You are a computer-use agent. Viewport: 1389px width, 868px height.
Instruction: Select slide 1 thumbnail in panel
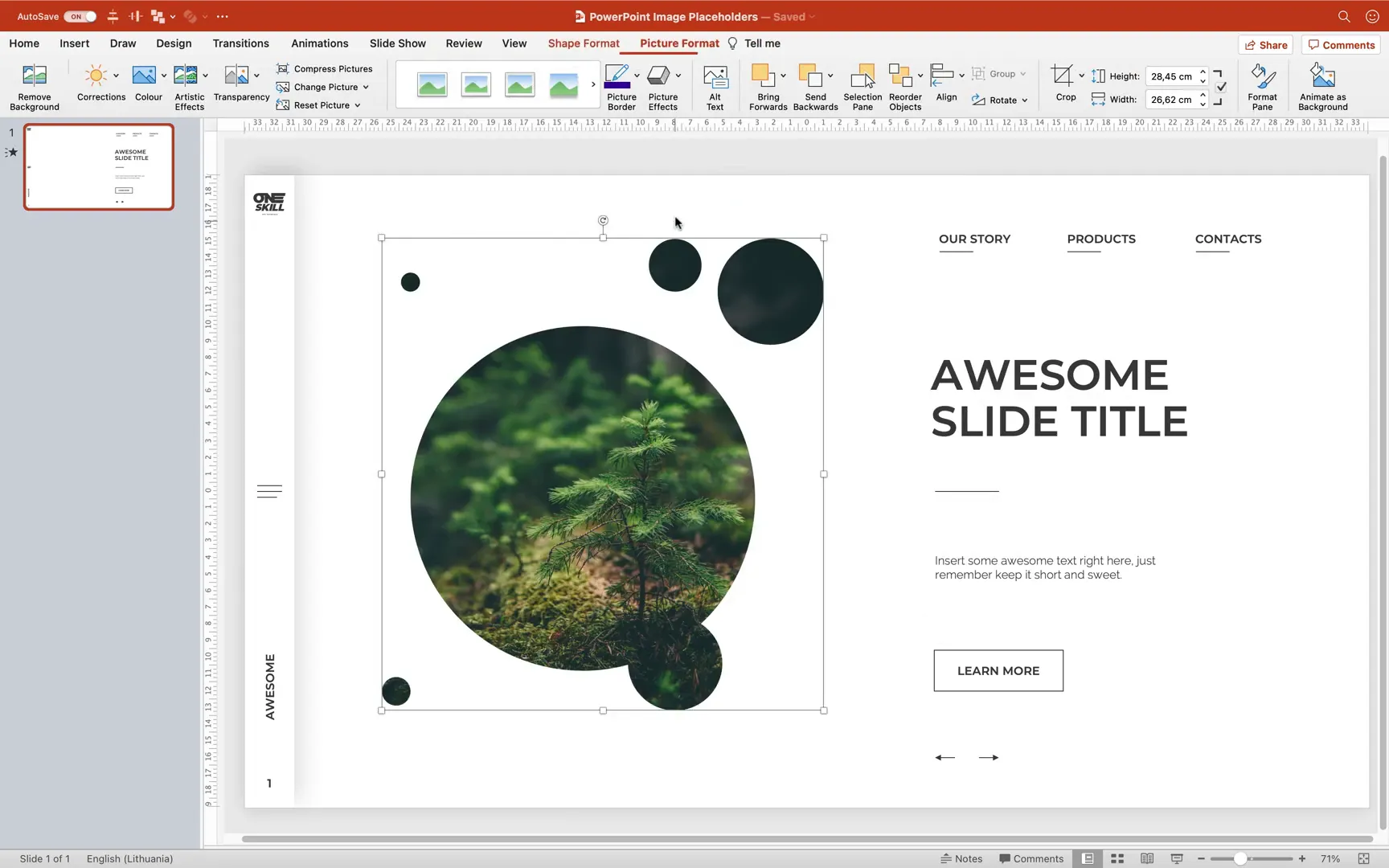coord(99,167)
